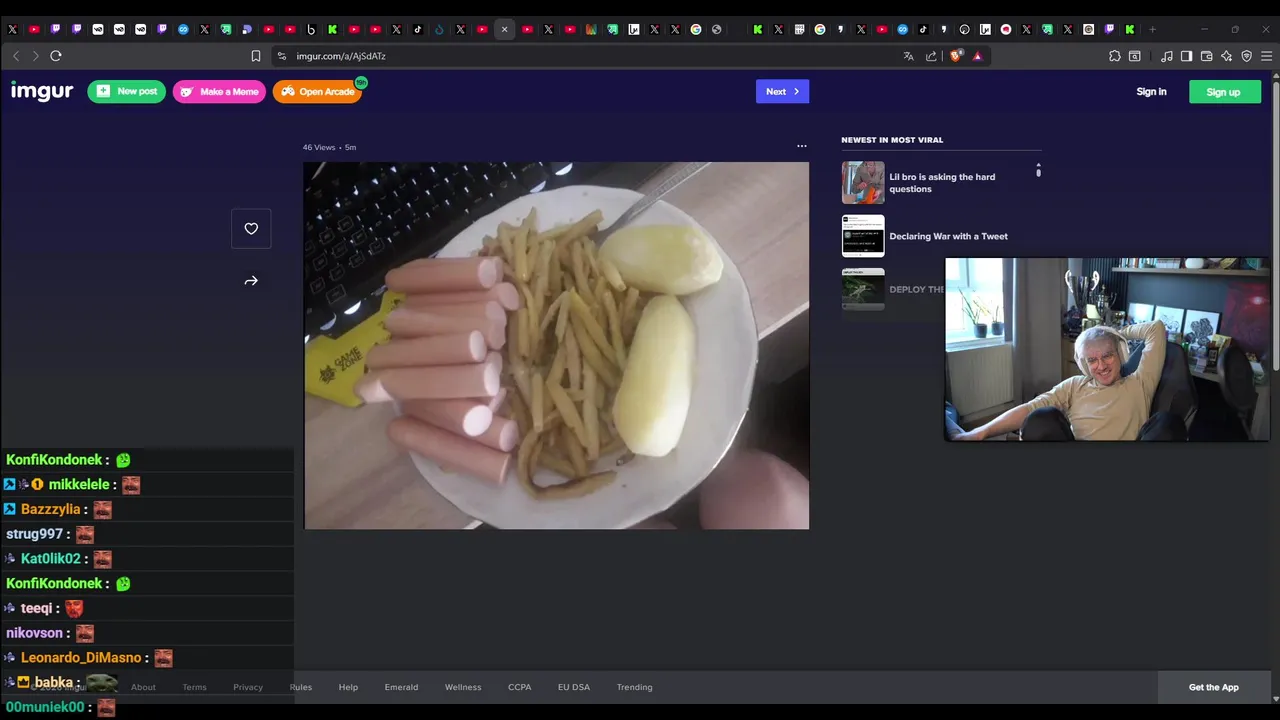Click the About footer link
This screenshot has height=720, width=1280.
[143, 687]
